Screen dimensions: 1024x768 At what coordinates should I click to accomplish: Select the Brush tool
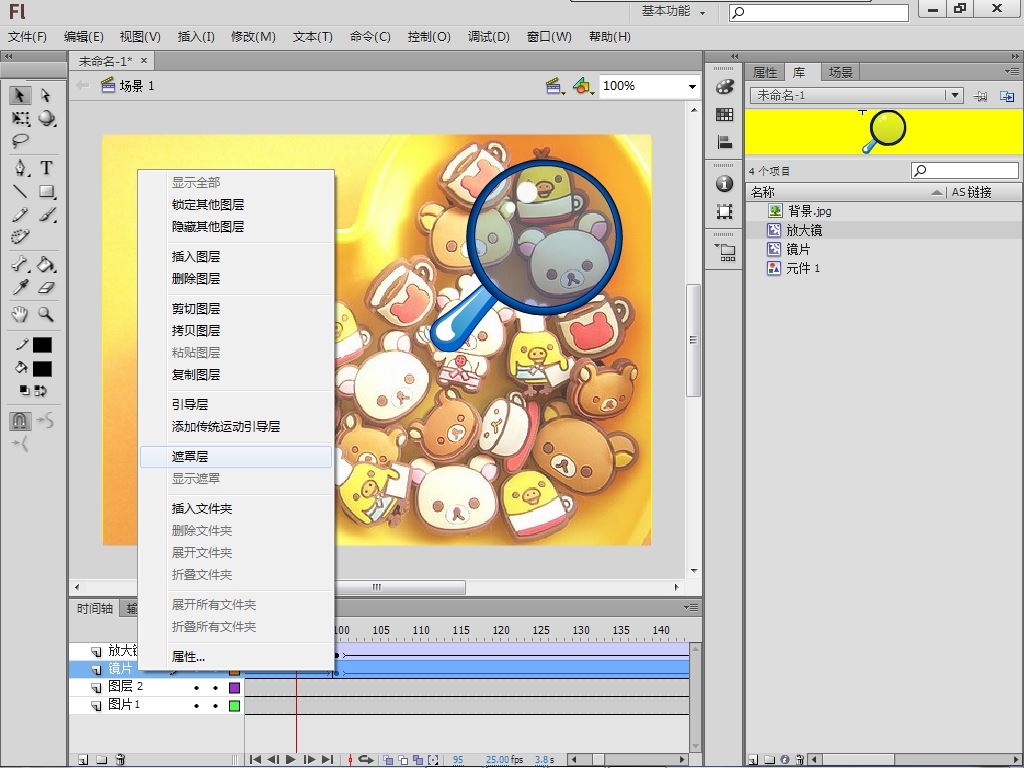point(46,214)
